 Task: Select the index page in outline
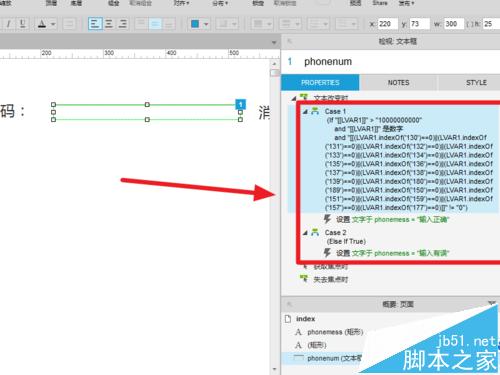tap(305, 319)
